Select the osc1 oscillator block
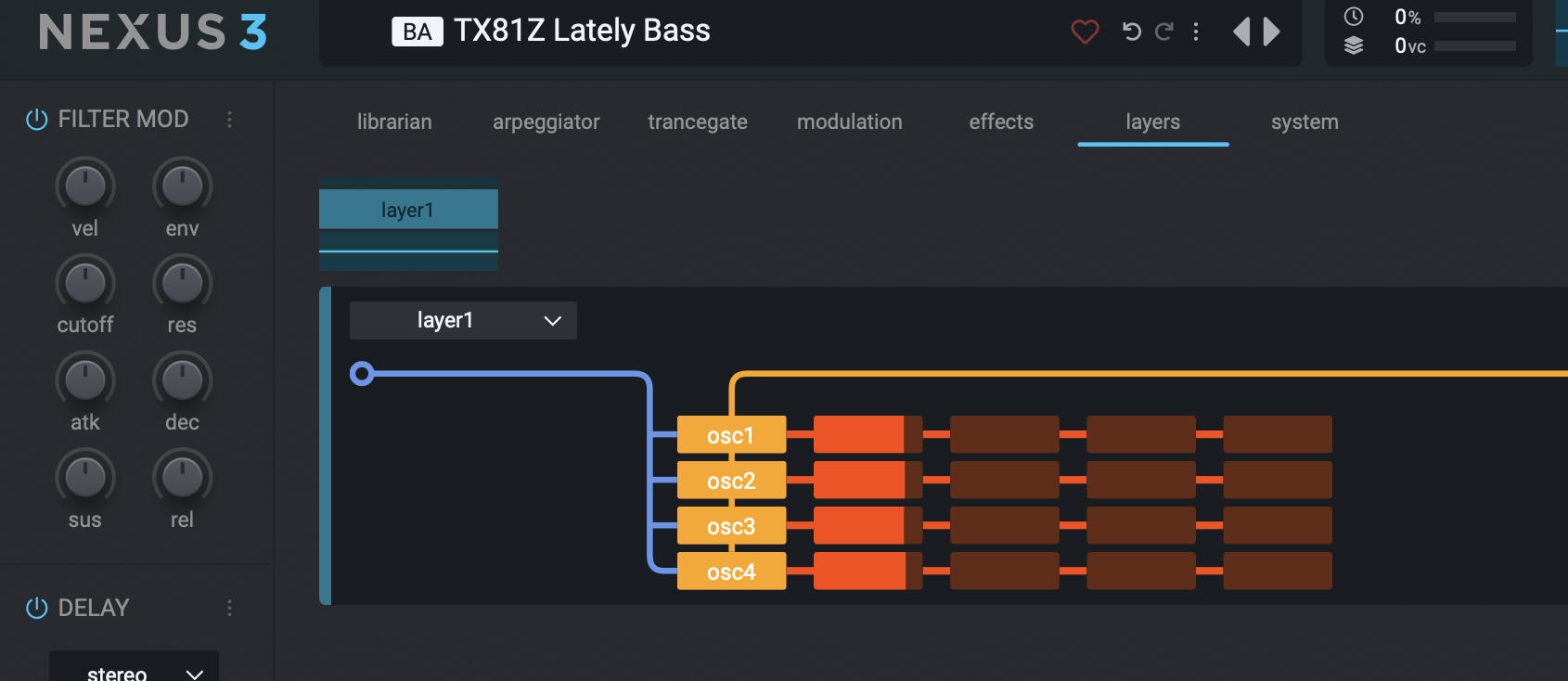This screenshot has height=681, width=1568. (x=731, y=435)
